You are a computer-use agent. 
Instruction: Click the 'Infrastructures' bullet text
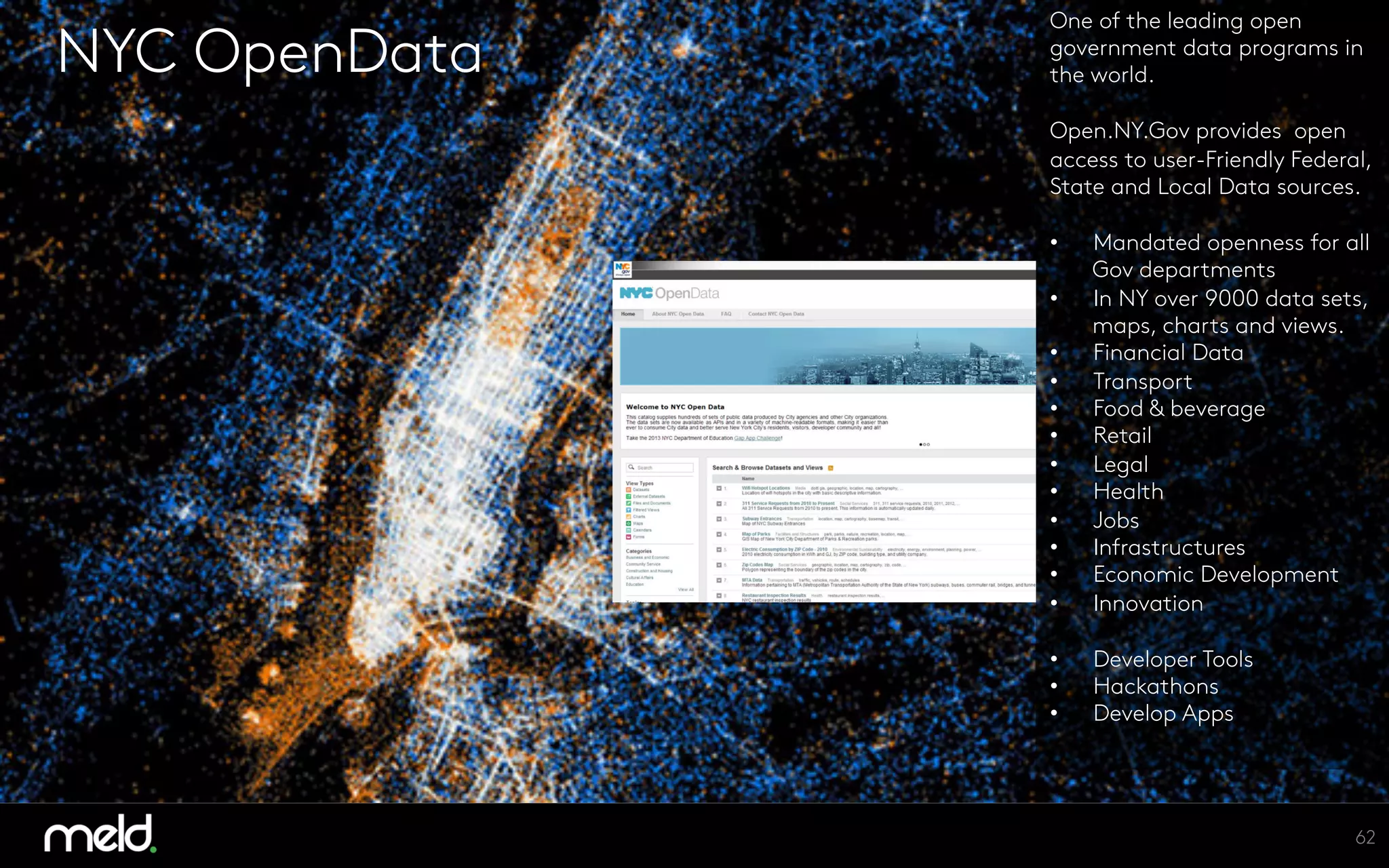pyautogui.click(x=1169, y=547)
